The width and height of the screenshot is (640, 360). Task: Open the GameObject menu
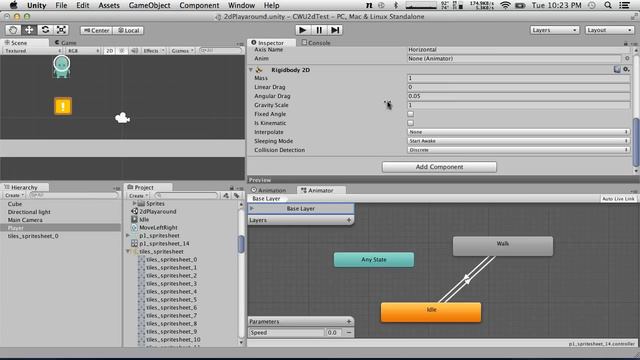pos(149,5)
